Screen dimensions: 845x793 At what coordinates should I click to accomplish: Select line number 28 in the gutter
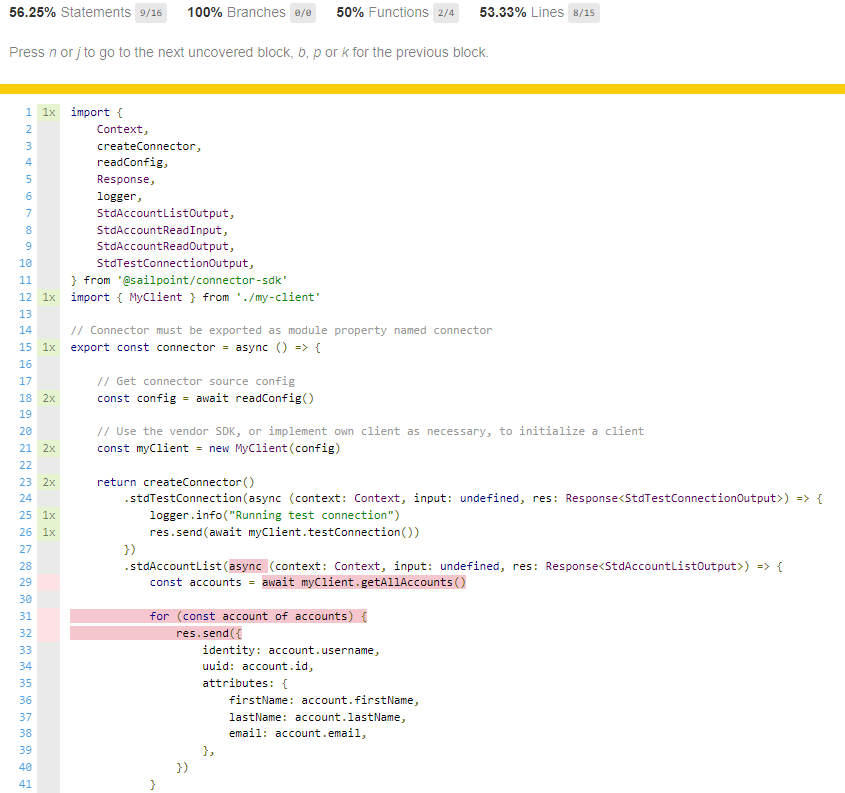(26, 566)
